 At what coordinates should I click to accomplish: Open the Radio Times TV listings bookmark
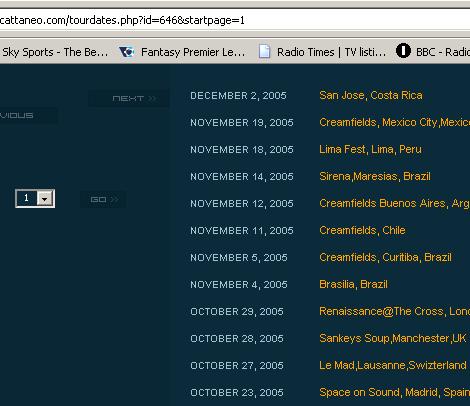click(331, 52)
